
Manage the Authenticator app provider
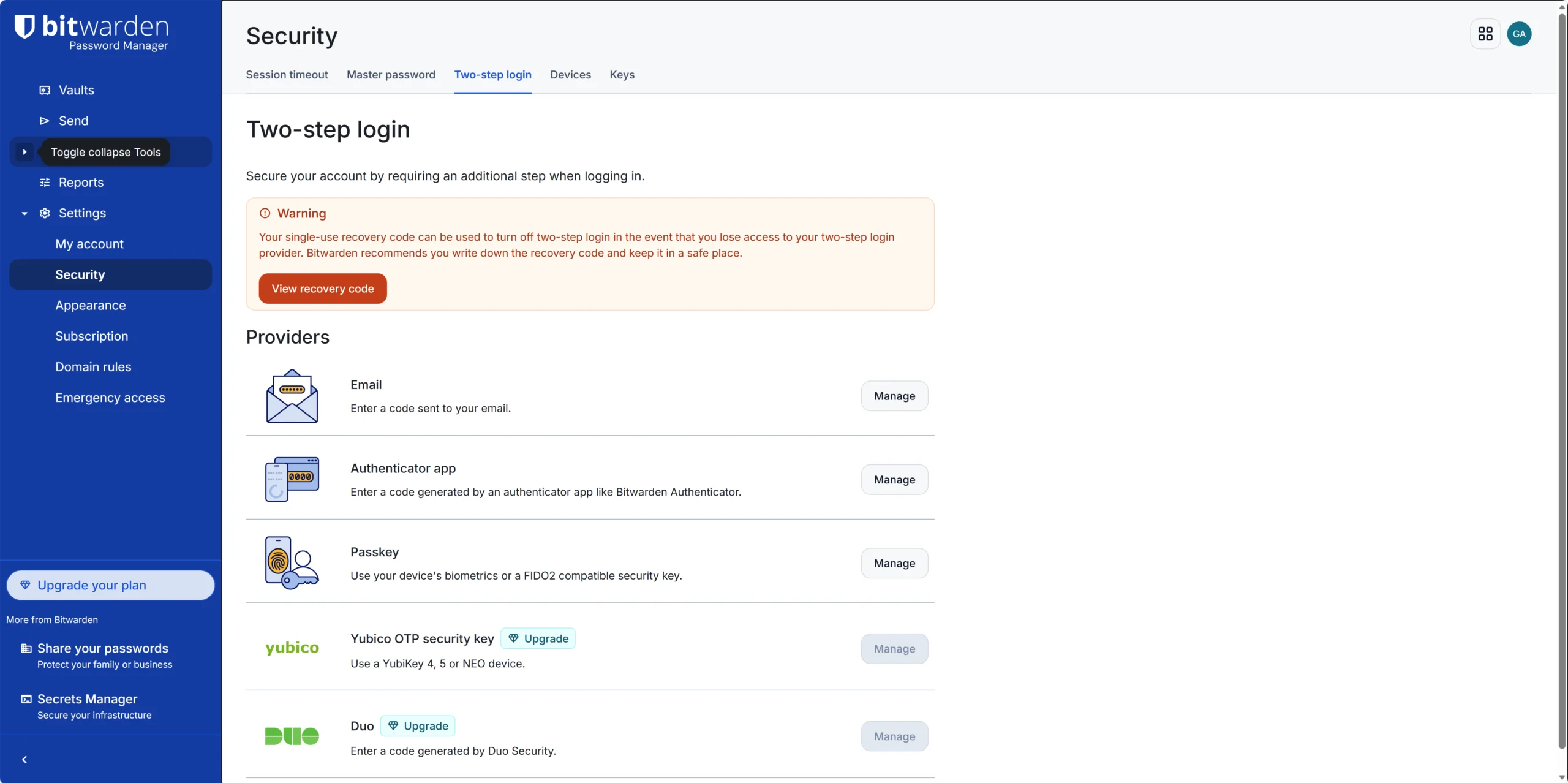click(894, 480)
